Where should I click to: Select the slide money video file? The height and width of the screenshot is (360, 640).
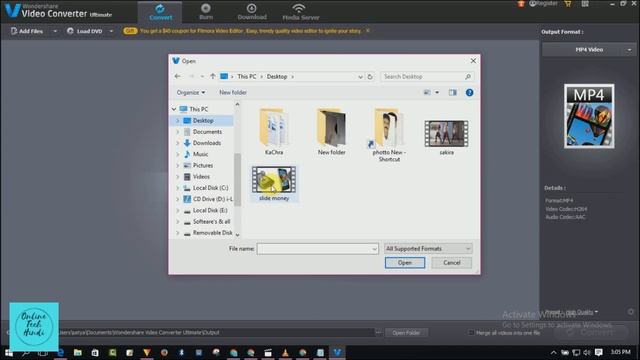pyautogui.click(x=274, y=183)
